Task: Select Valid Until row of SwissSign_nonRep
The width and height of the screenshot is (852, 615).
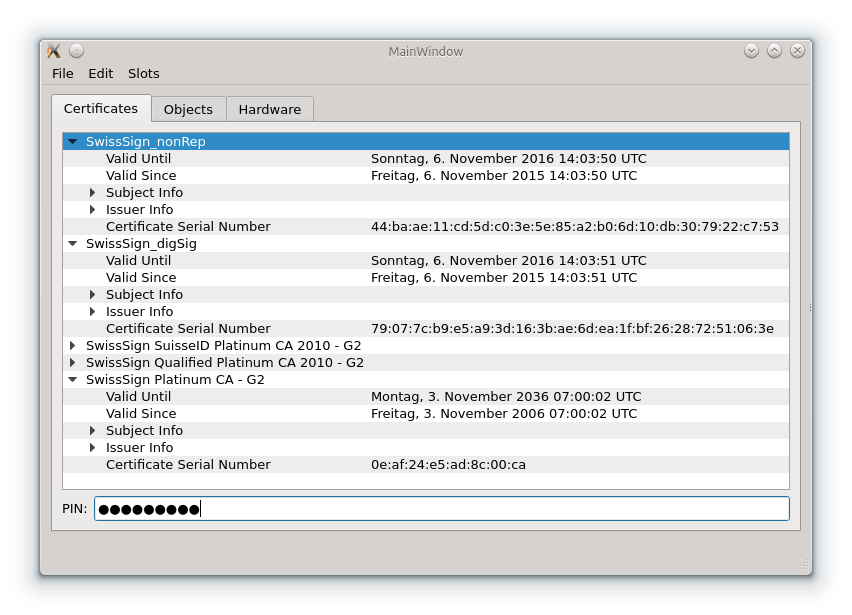Action: (426, 159)
